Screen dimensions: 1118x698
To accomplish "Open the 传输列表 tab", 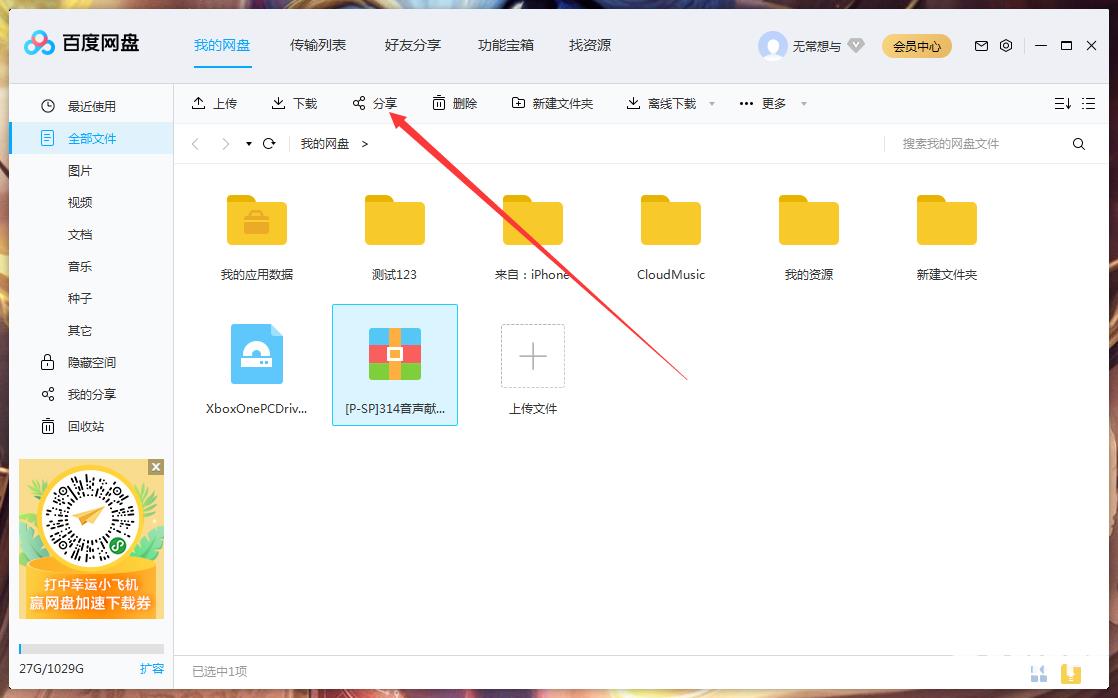I will click(x=317, y=46).
